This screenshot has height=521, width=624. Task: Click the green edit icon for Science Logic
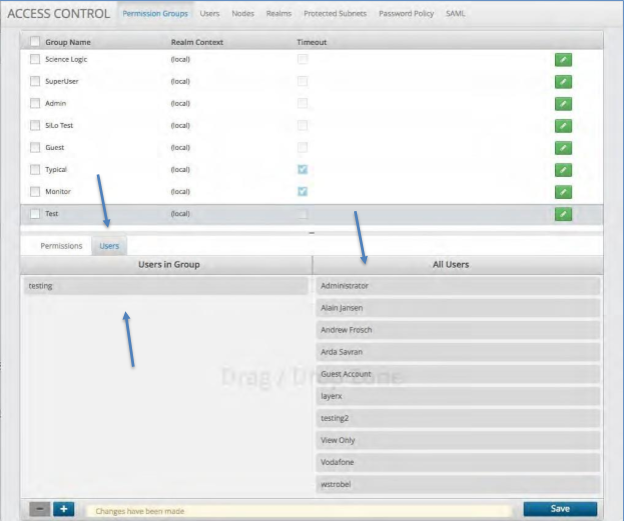pyautogui.click(x=563, y=60)
